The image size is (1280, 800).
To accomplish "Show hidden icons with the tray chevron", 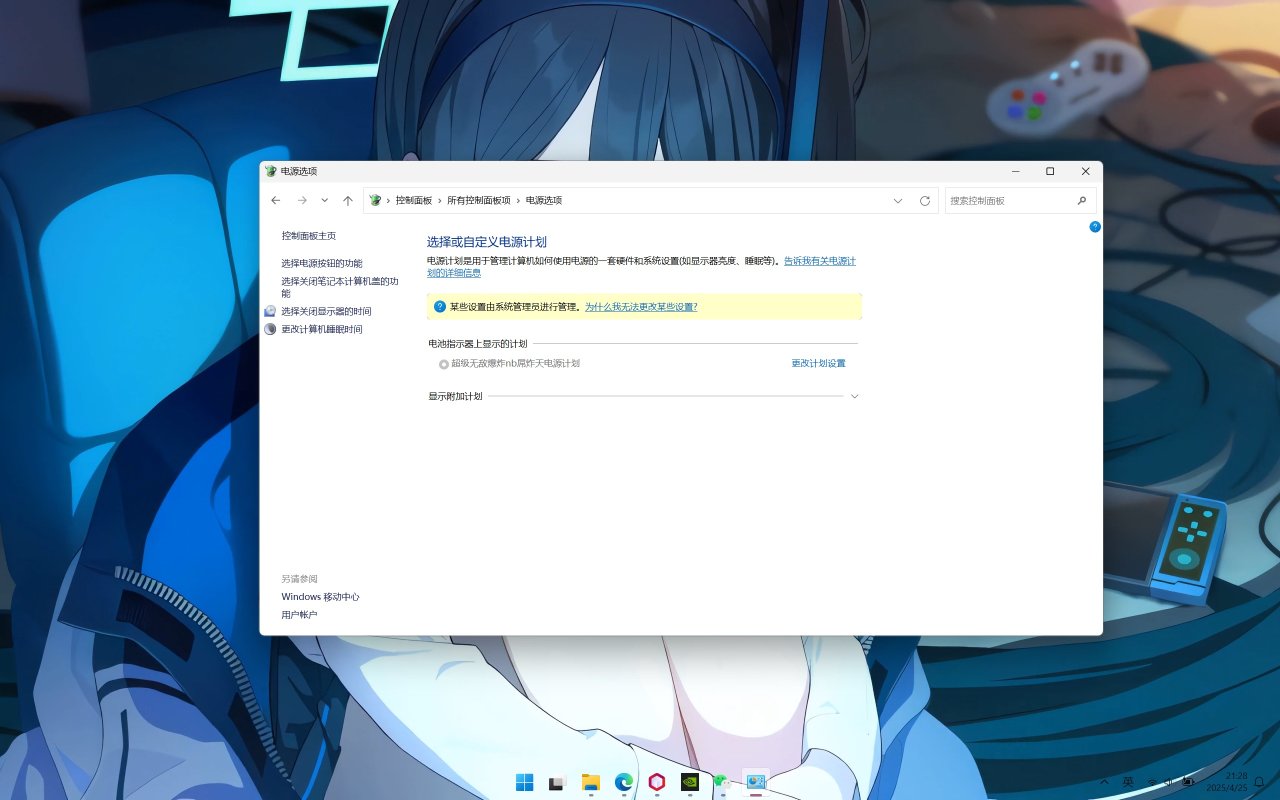I will pyautogui.click(x=1104, y=782).
